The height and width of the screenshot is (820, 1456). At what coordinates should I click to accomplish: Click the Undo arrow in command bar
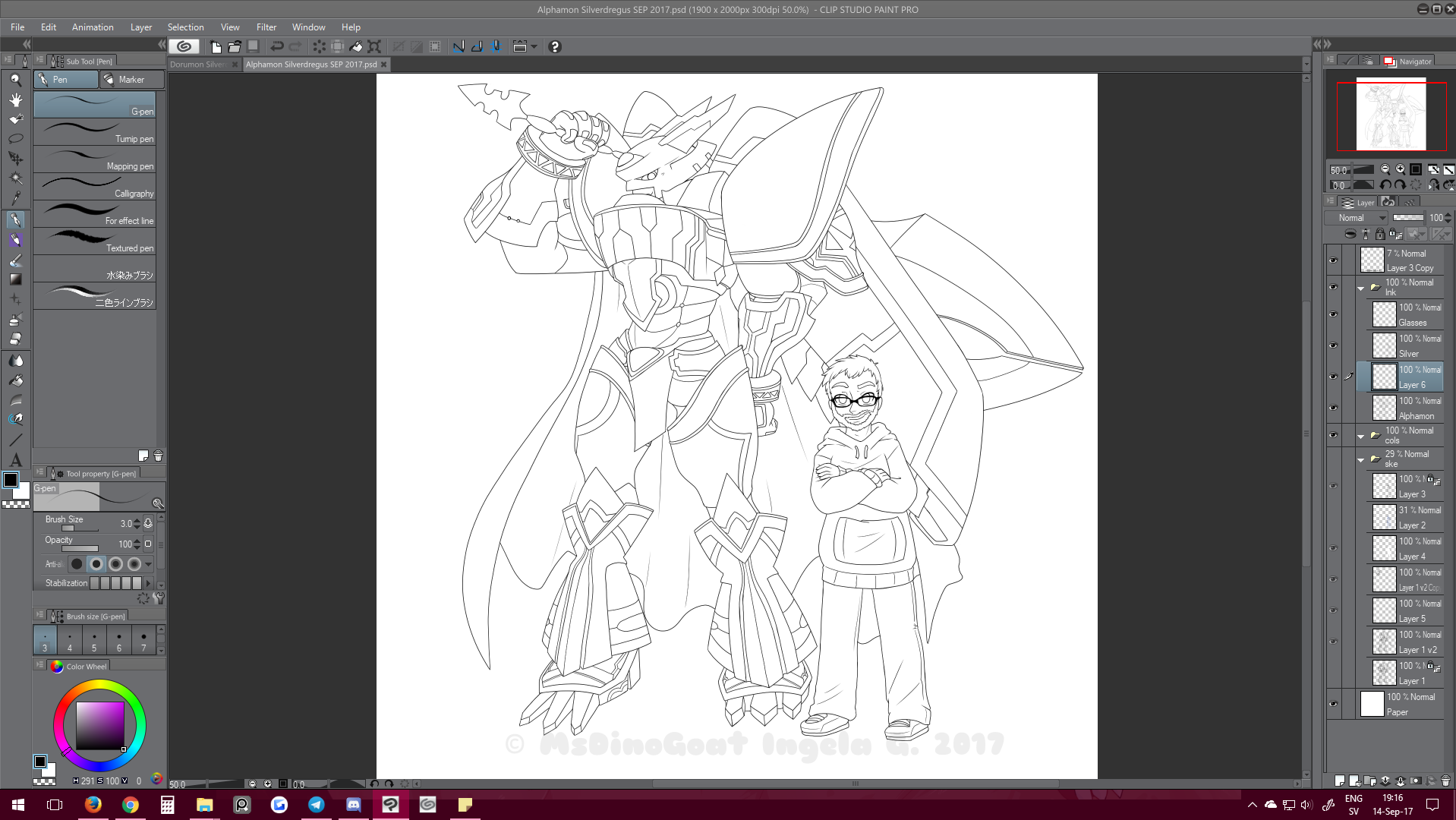click(277, 46)
